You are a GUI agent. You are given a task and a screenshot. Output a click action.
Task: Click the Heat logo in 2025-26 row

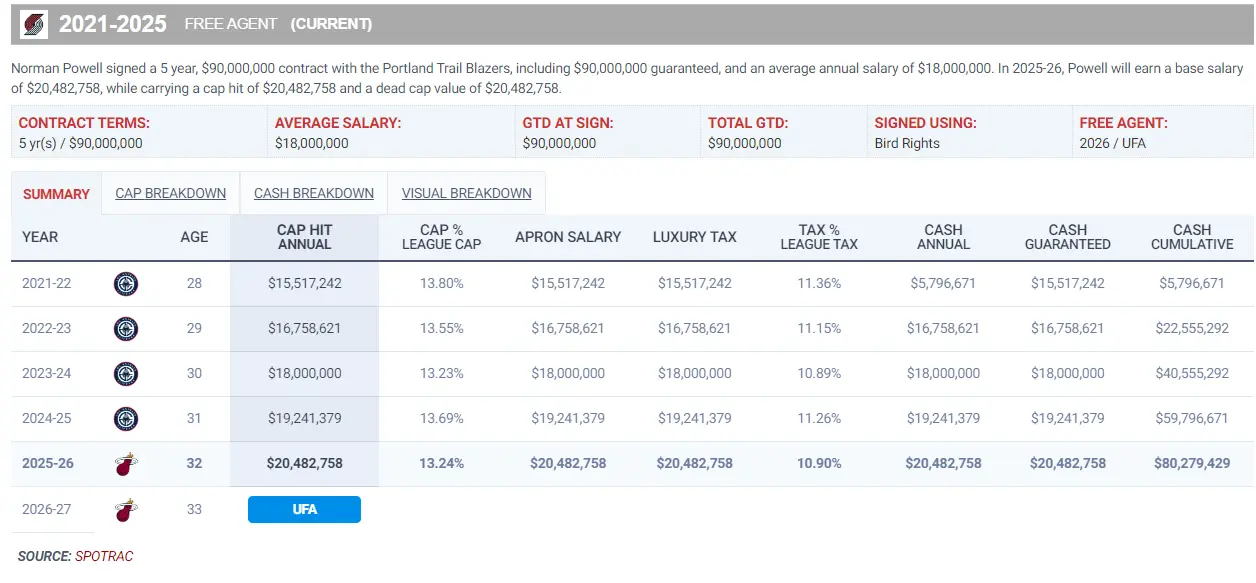click(126, 464)
